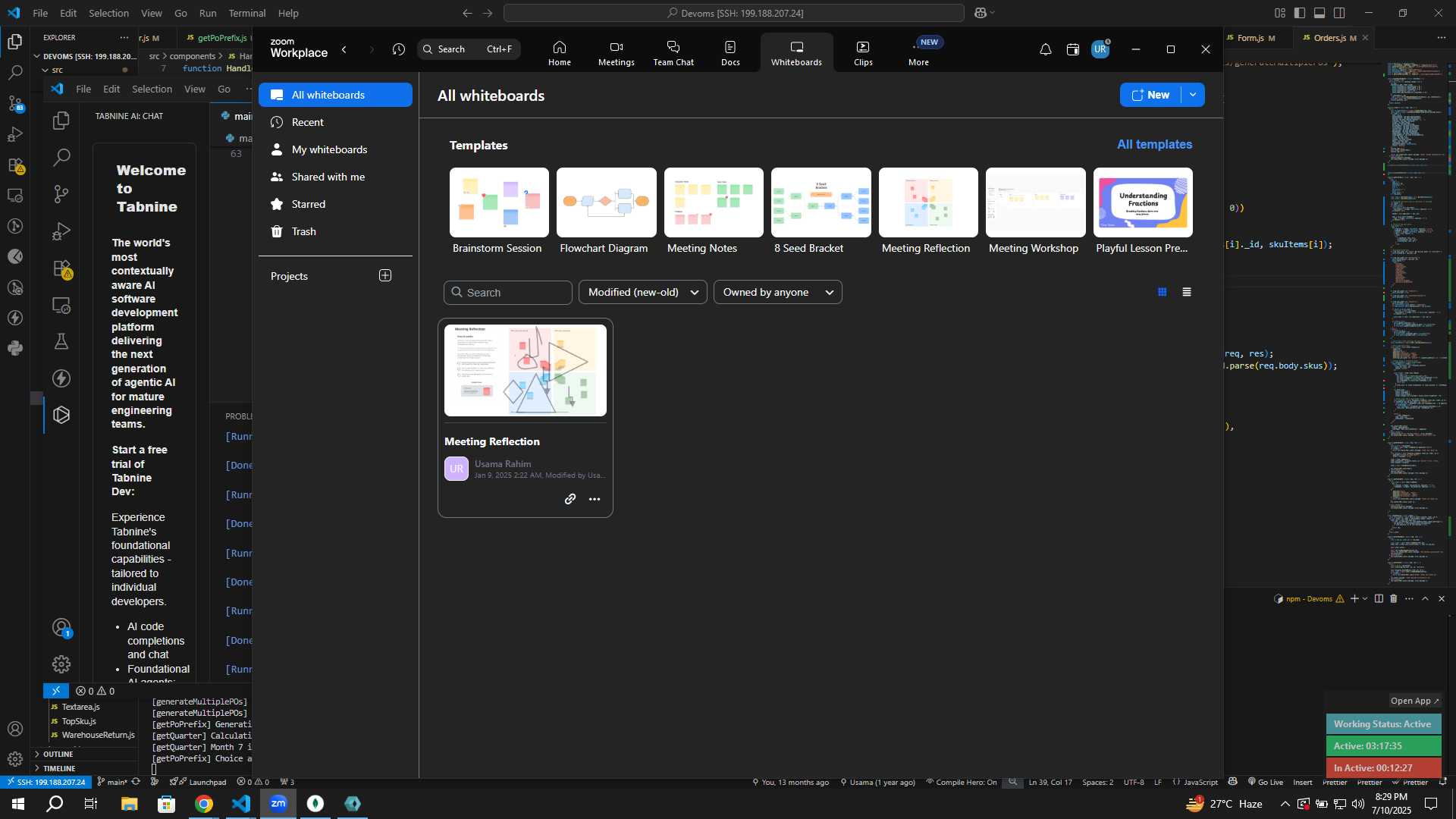
Task: Kill terminal with trash icon
Action: coord(1393,598)
